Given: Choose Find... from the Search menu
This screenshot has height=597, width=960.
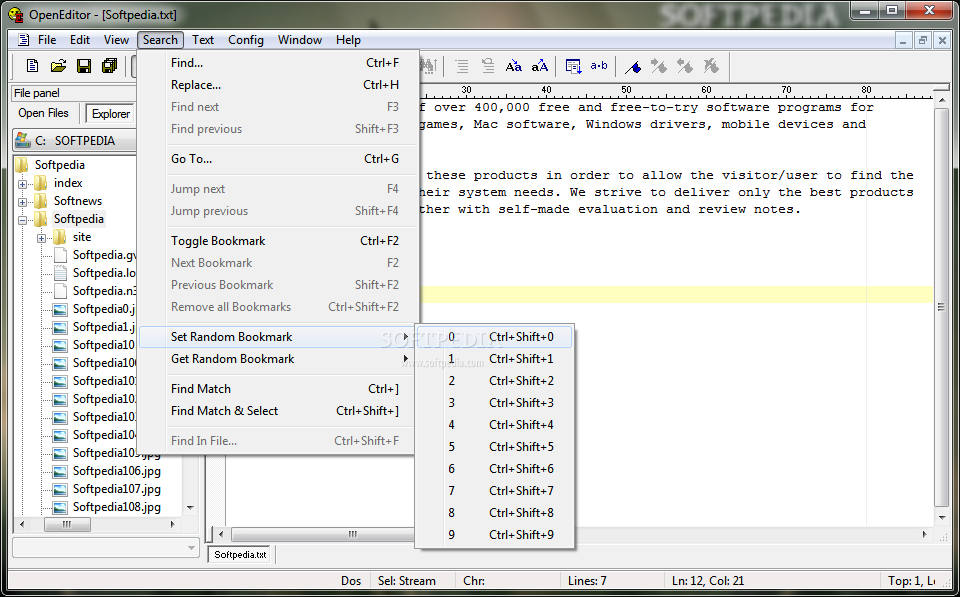Looking at the screenshot, I should click(x=279, y=62).
